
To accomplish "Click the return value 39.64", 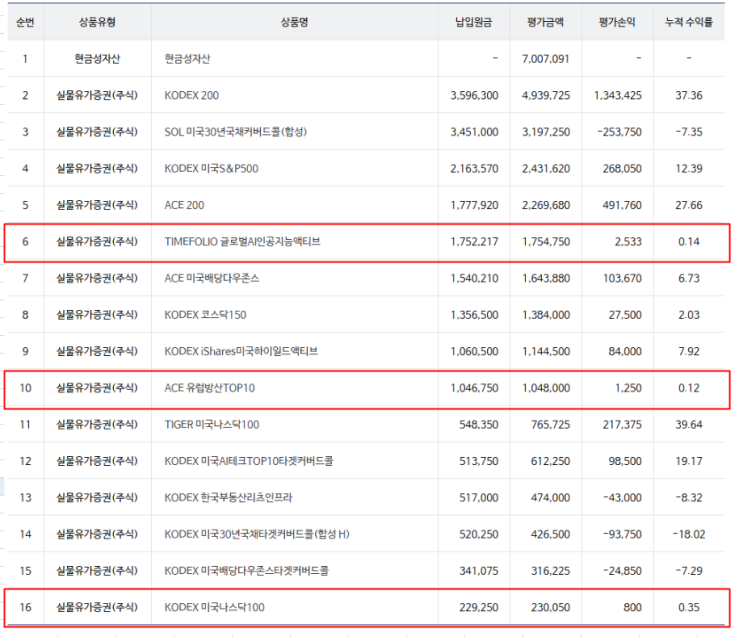I will coord(689,425).
